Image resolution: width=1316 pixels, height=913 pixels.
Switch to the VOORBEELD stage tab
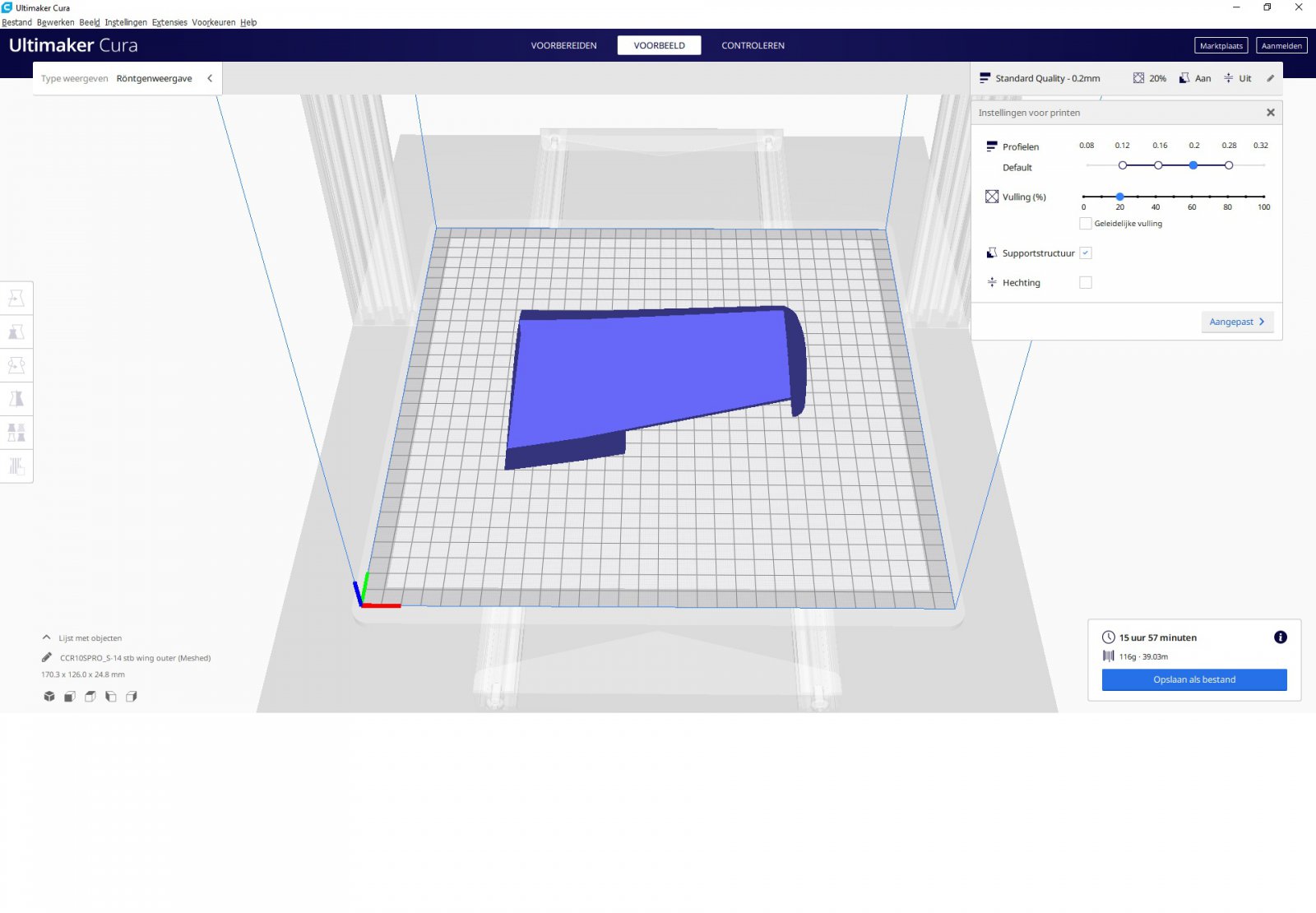(x=659, y=45)
